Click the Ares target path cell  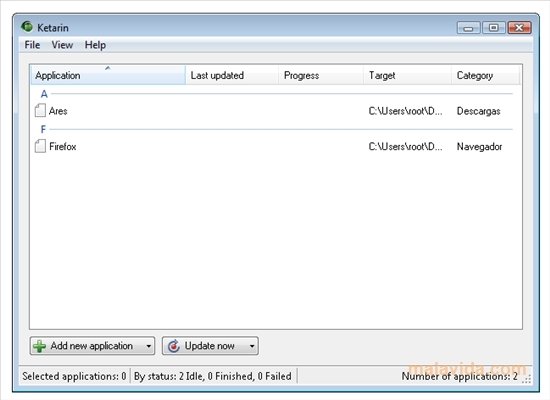(405, 111)
